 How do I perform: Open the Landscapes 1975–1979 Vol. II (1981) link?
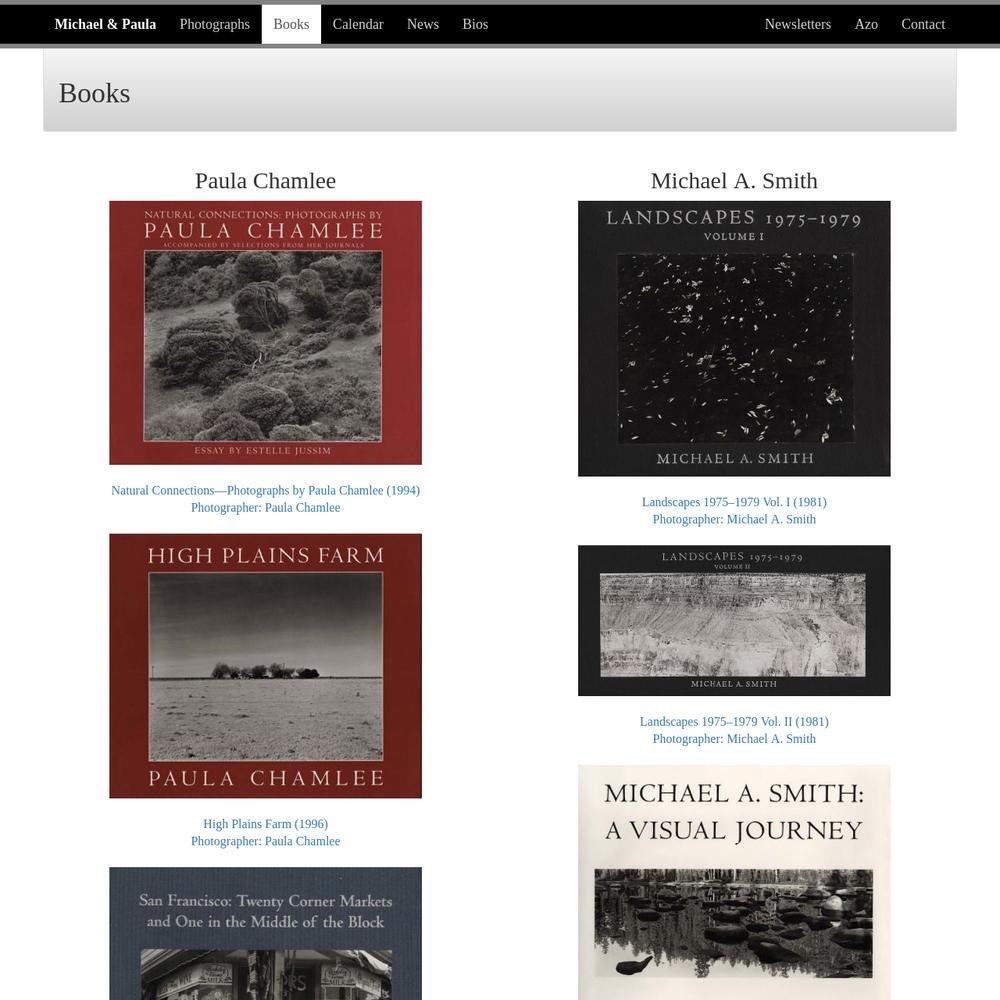click(x=734, y=721)
